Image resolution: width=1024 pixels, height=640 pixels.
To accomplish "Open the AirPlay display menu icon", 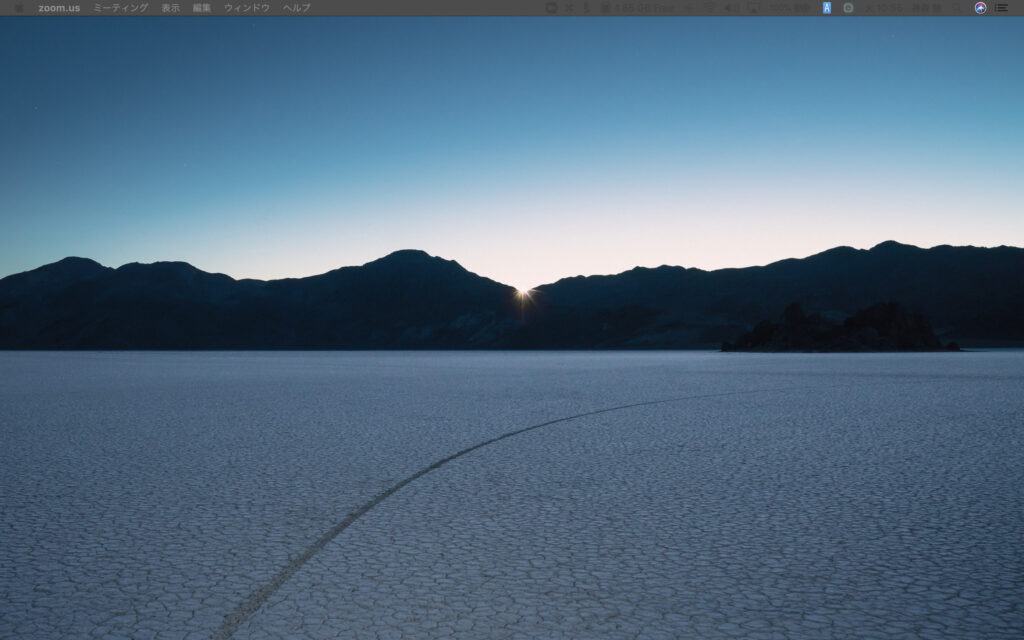I will tap(753, 8).
